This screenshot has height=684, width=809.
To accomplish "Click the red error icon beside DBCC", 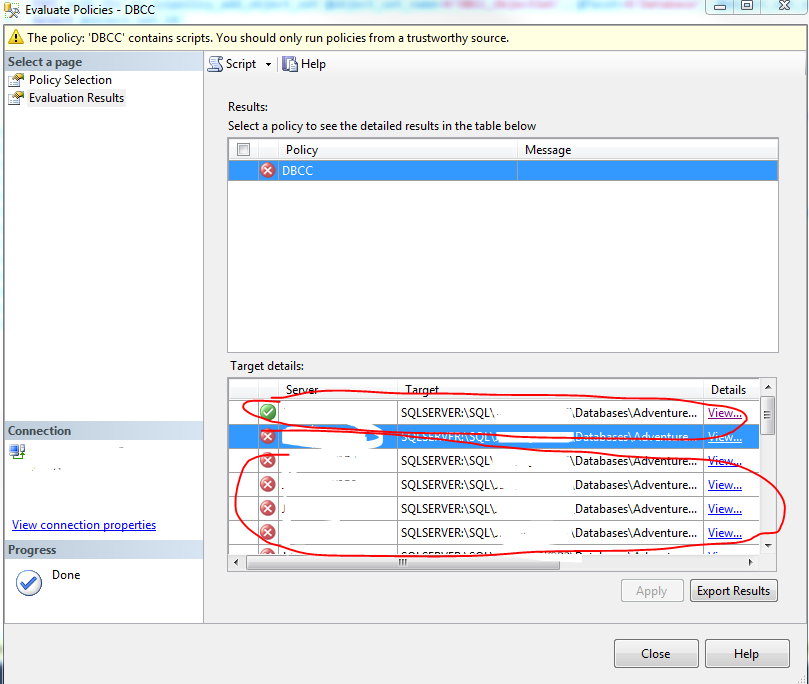I will 267,171.
